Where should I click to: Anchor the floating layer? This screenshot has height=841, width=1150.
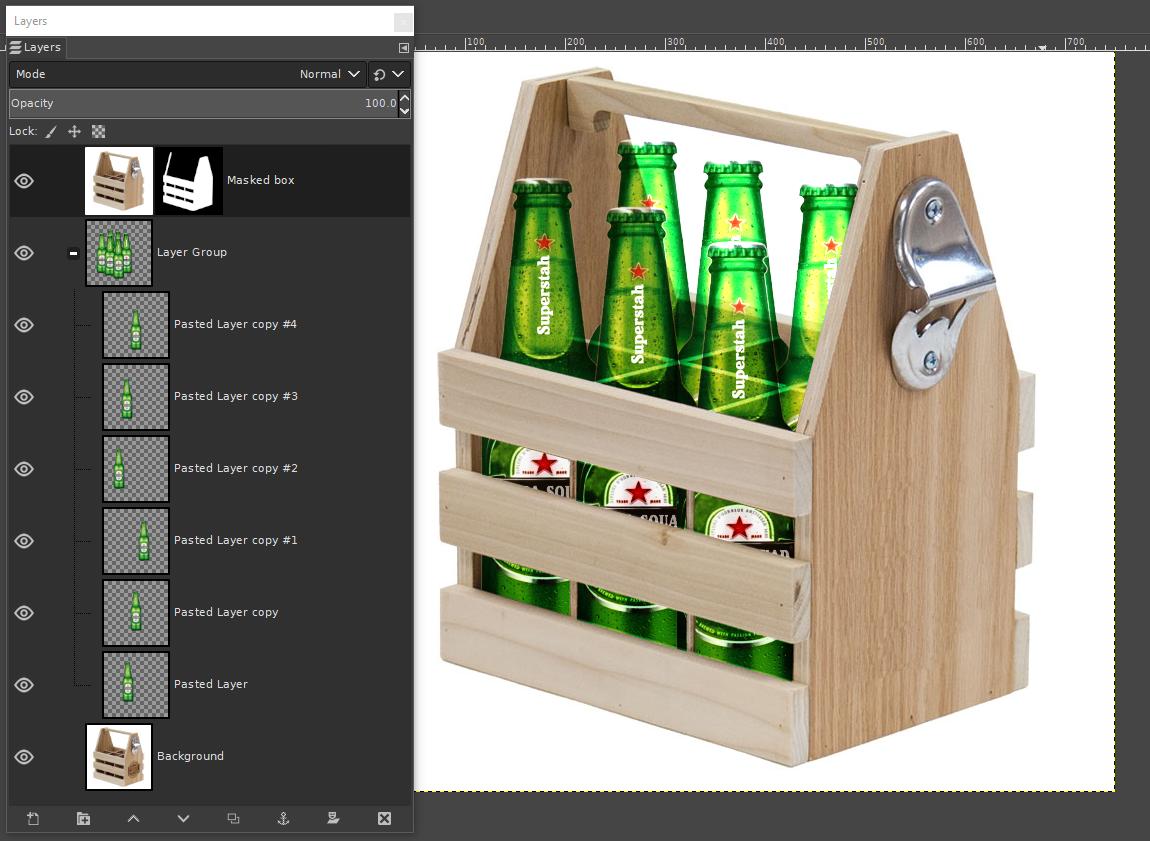(x=283, y=818)
